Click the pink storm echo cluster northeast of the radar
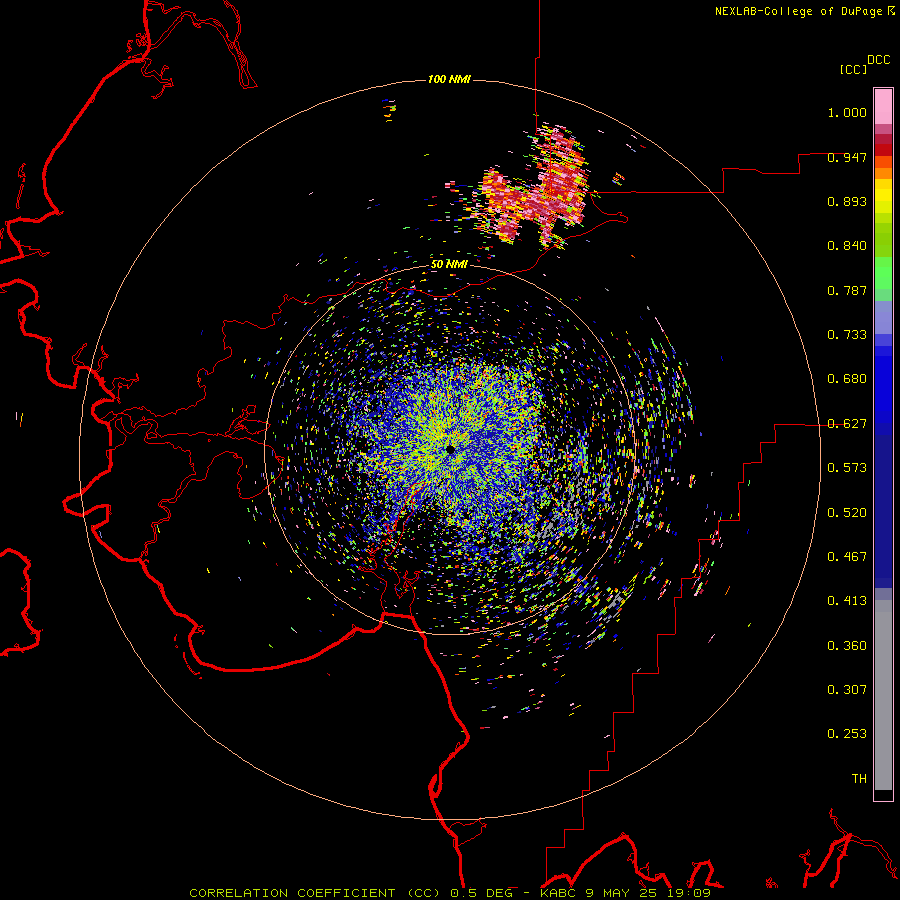 pyautogui.click(x=534, y=189)
